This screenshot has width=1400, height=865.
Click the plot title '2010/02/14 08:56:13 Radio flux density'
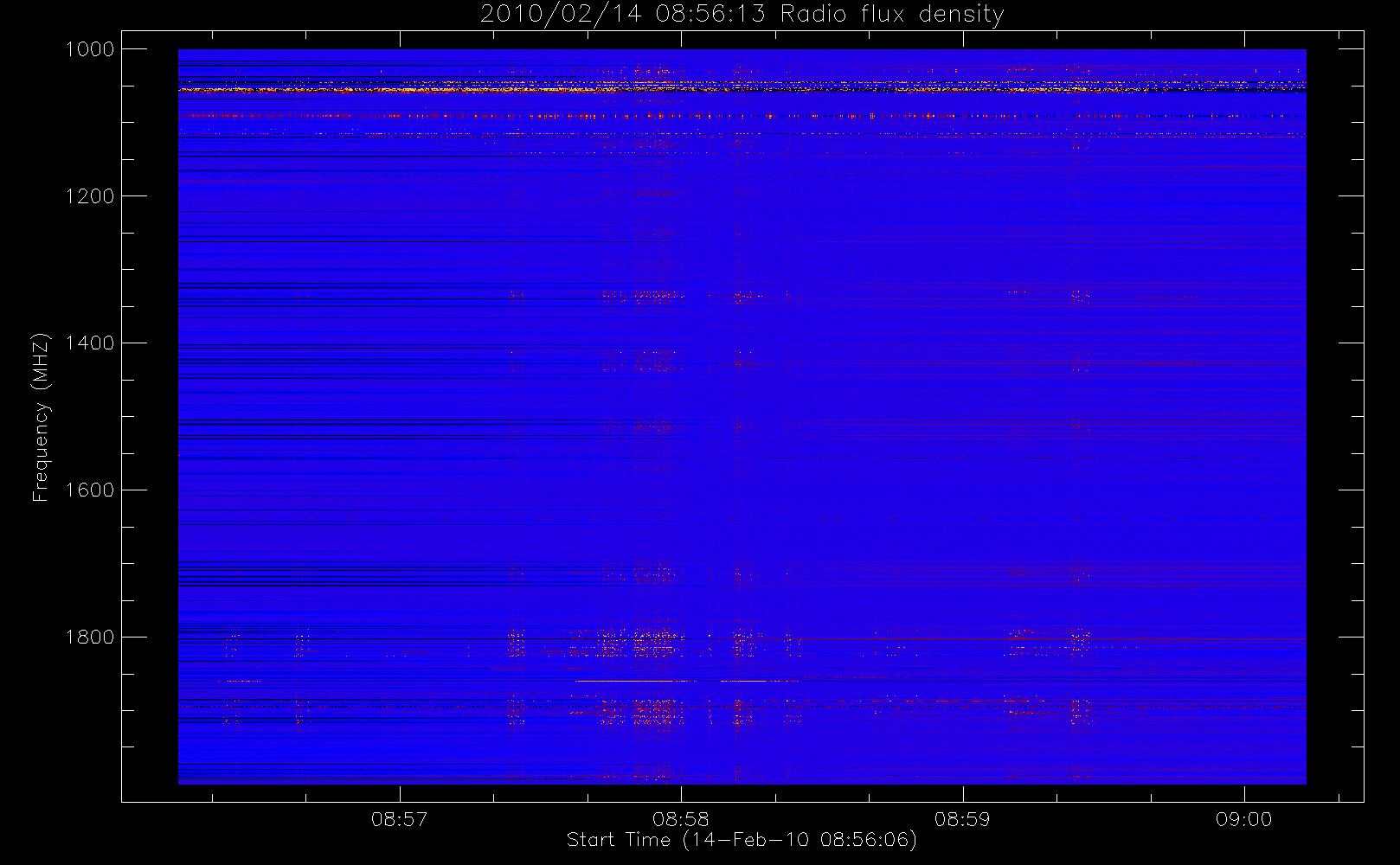point(742,15)
